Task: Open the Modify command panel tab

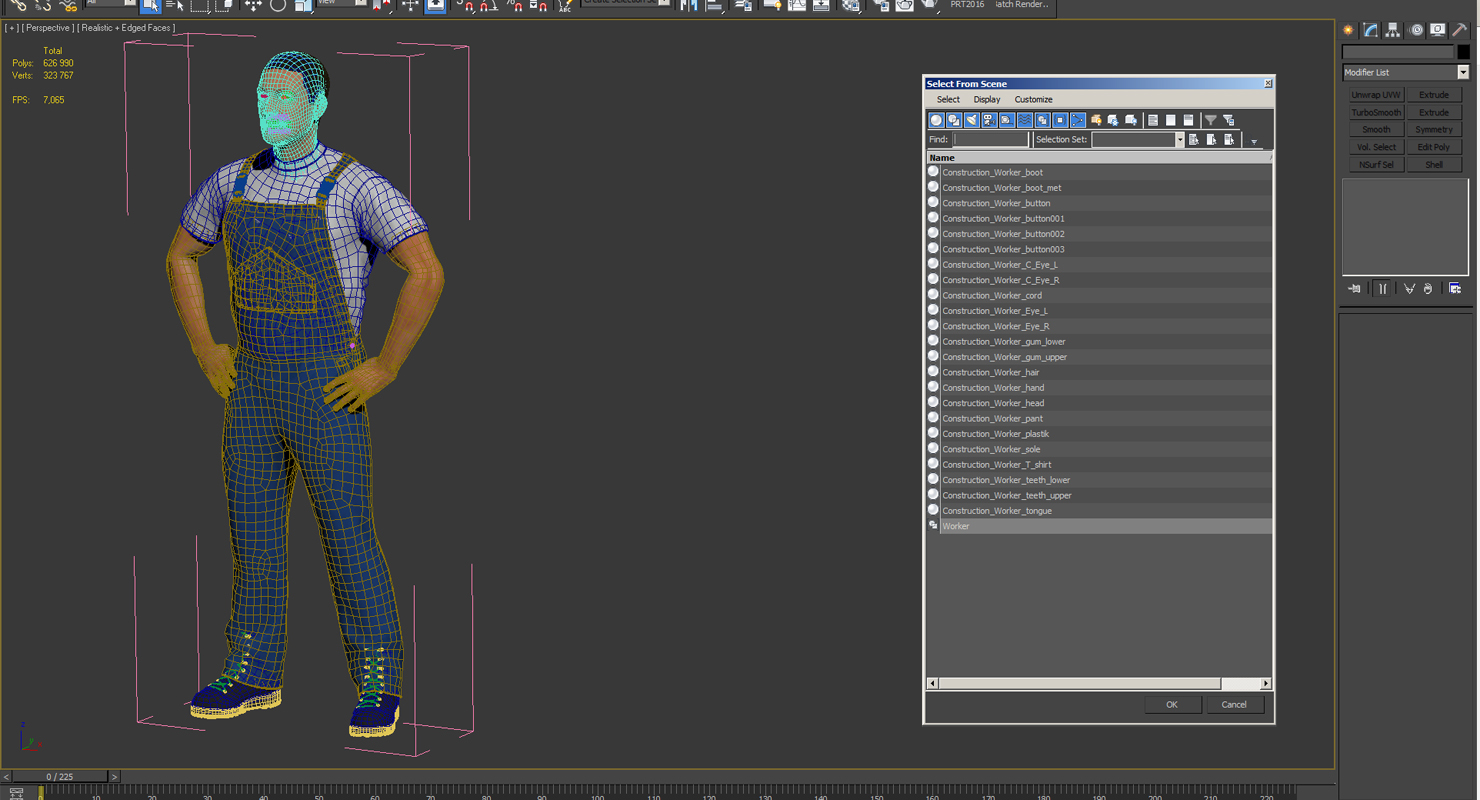Action: pos(1371,30)
